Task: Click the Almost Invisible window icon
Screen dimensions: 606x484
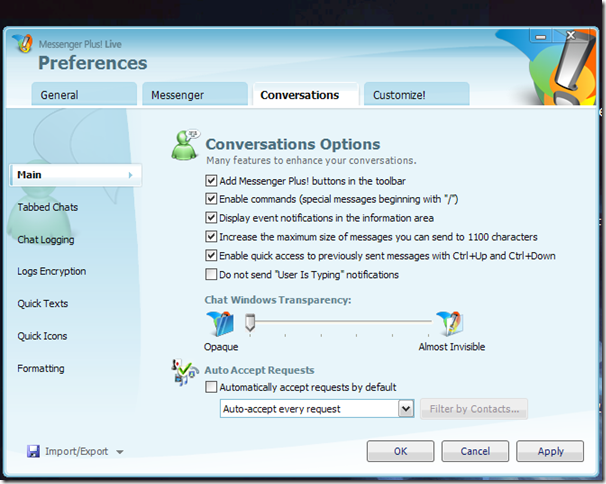Action: click(449, 323)
